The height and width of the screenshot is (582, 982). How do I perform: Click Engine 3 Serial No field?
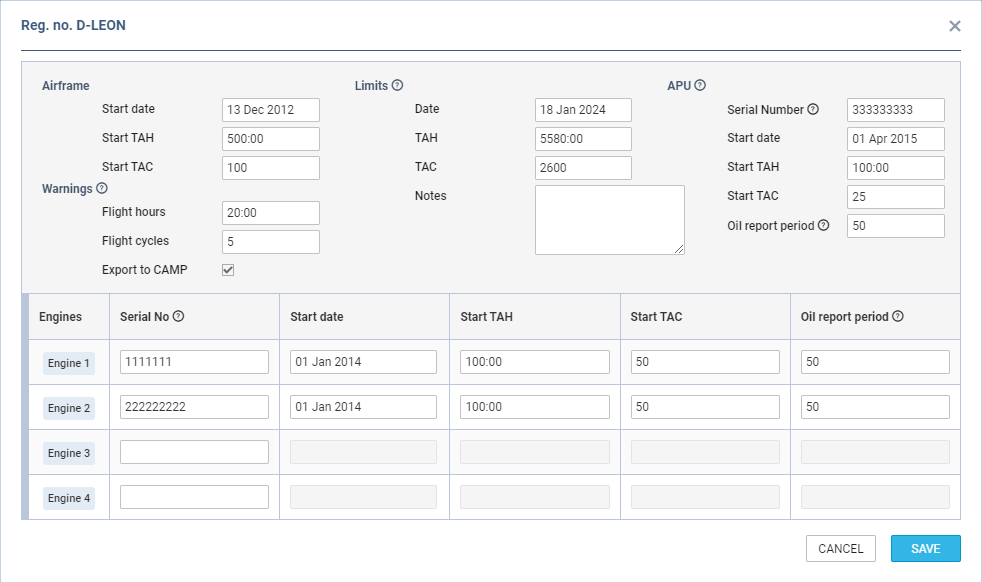[194, 452]
